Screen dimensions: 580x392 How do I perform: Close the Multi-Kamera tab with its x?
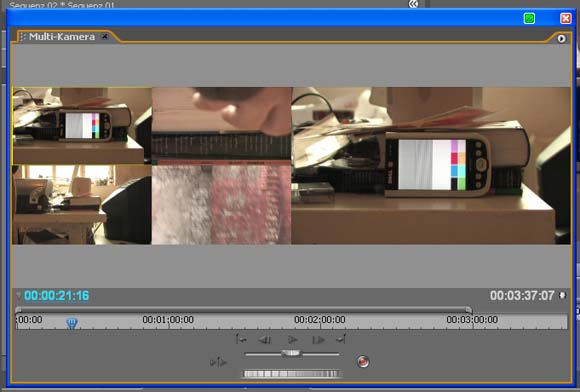coord(105,36)
